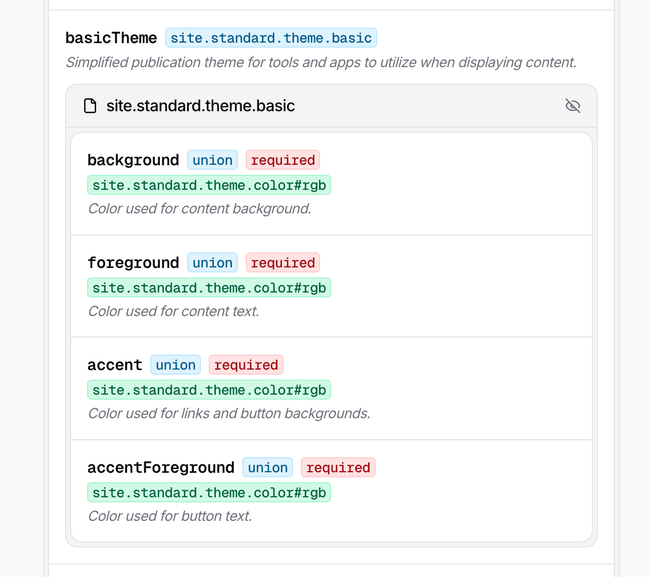Open the accent color#rgb reference

(209, 390)
